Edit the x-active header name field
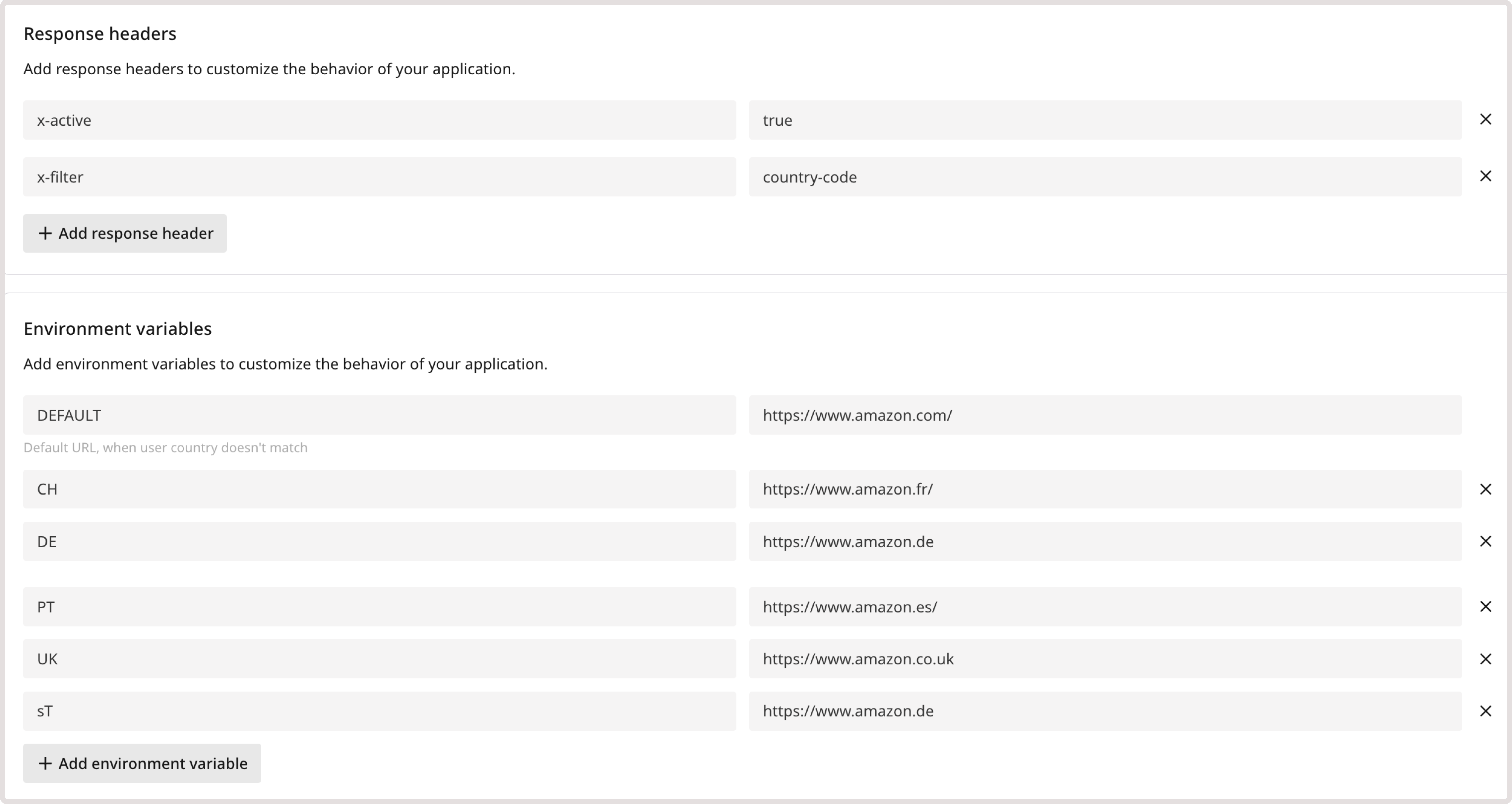Screen dimensions: 1512x804 coord(379,120)
